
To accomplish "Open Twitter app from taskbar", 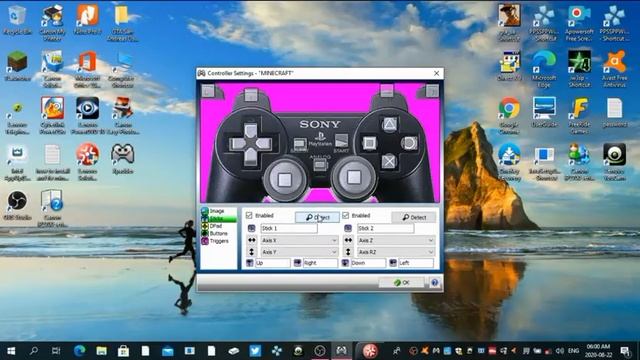I will click(255, 351).
